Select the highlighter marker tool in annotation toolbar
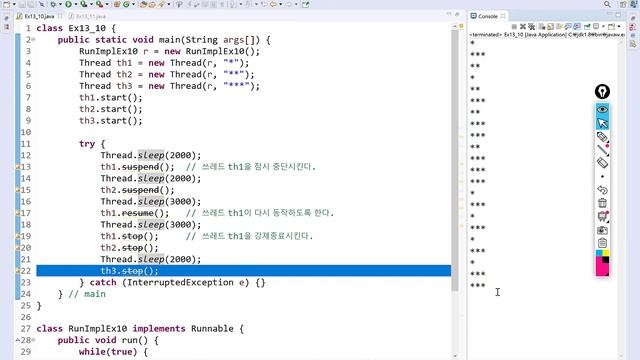The height and width of the screenshot is (360, 640). (x=602, y=137)
